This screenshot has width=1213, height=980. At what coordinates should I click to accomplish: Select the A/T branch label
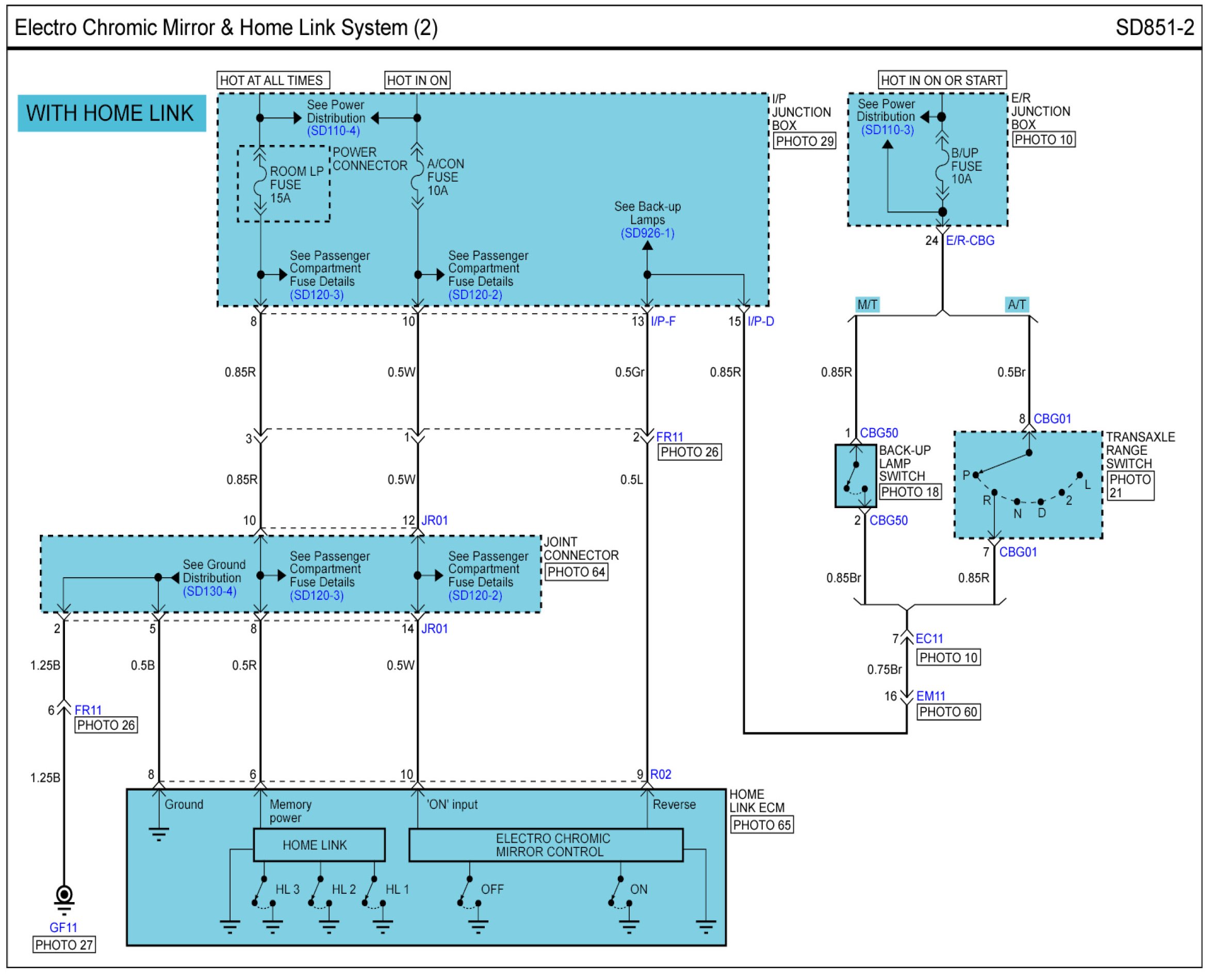[x=1017, y=305]
